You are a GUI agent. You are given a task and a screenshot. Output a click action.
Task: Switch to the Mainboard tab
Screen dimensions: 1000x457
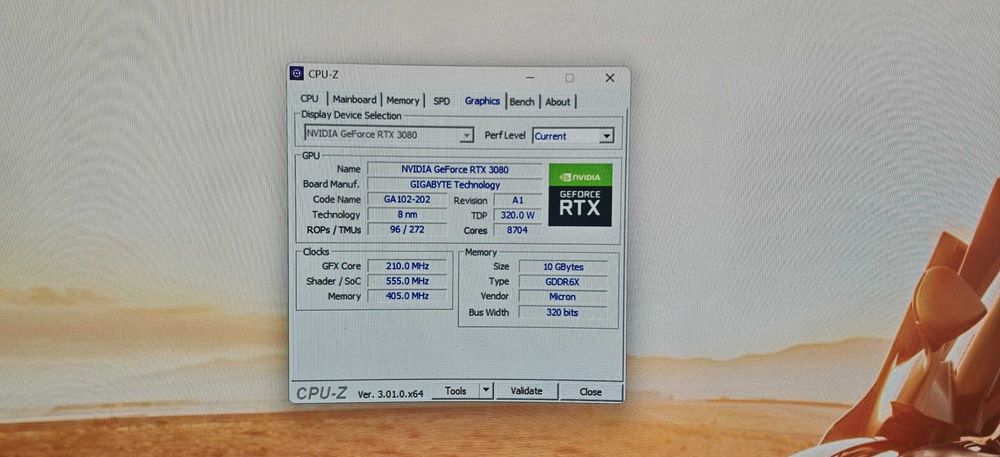click(355, 100)
